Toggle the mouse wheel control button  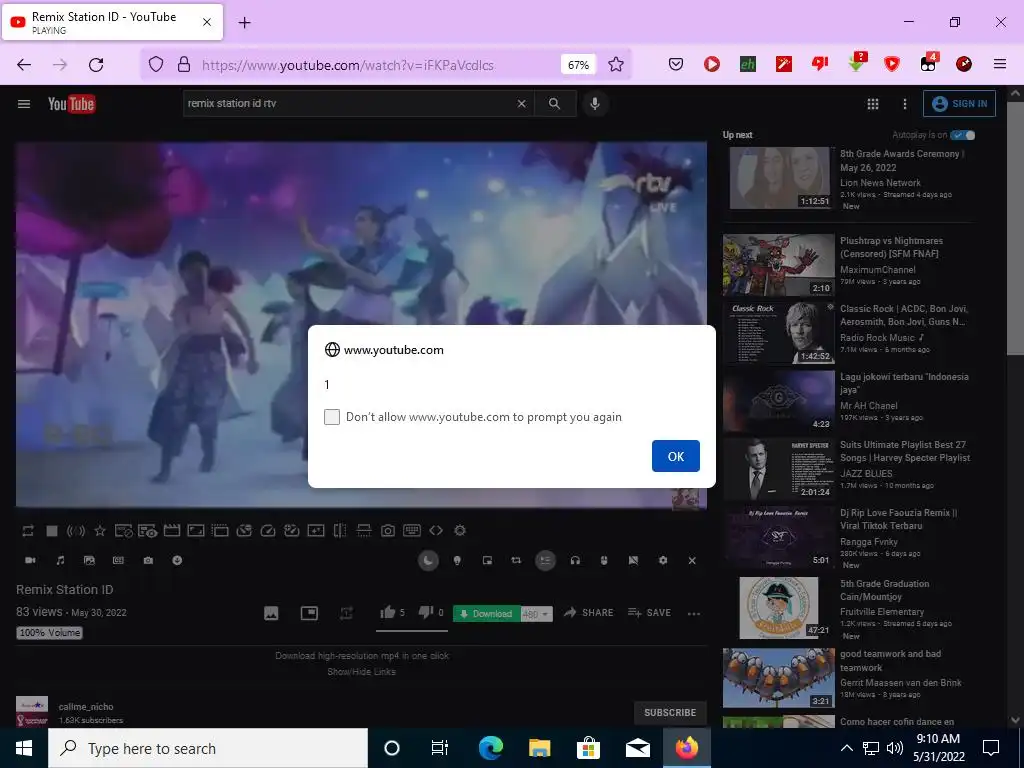(604, 560)
